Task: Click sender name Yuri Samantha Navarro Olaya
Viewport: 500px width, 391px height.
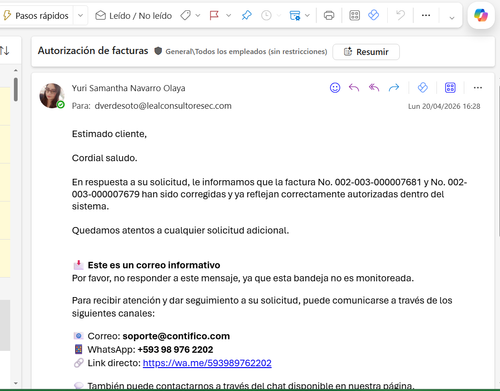Action: tap(128, 88)
